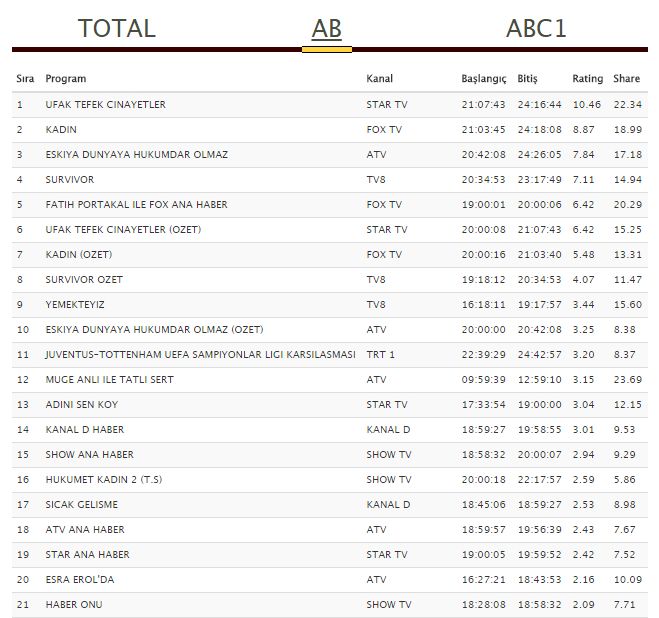Select ATV ANA HABER program
Screen dimensions: 659x618
coord(85,530)
